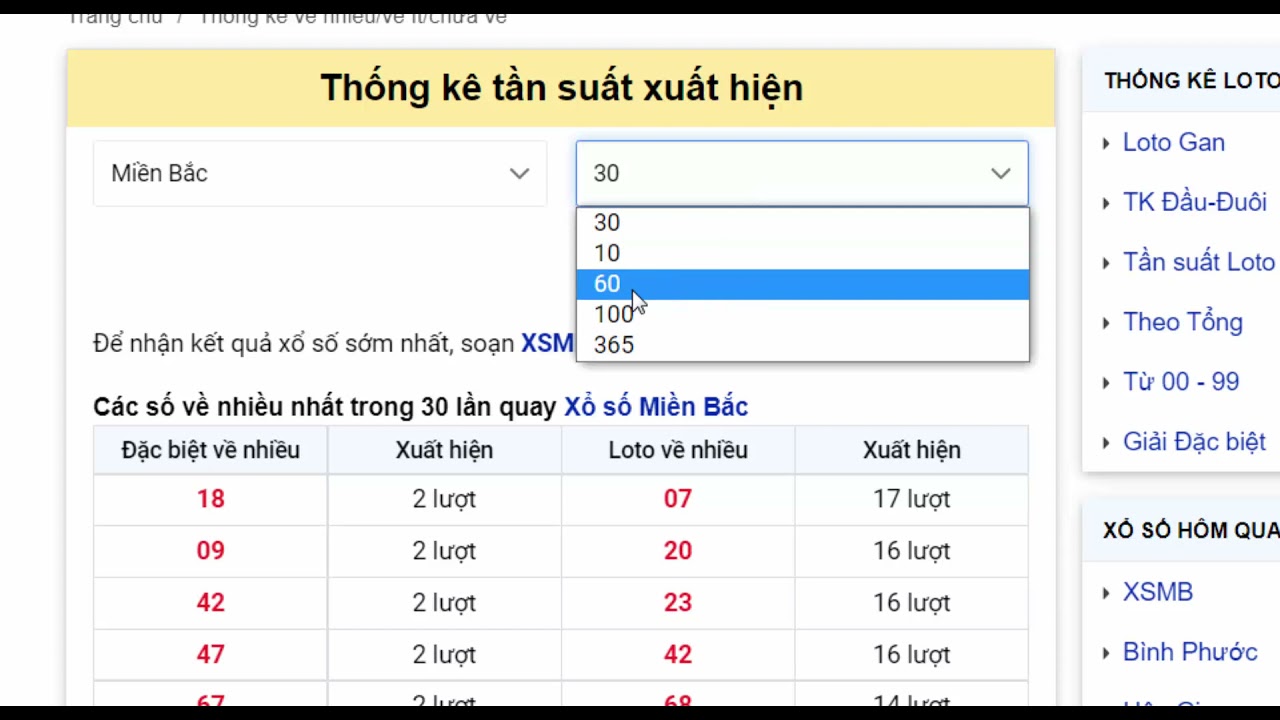Click the arrow icon next to Loto Gan
The height and width of the screenshot is (720, 1280).
(x=1106, y=143)
